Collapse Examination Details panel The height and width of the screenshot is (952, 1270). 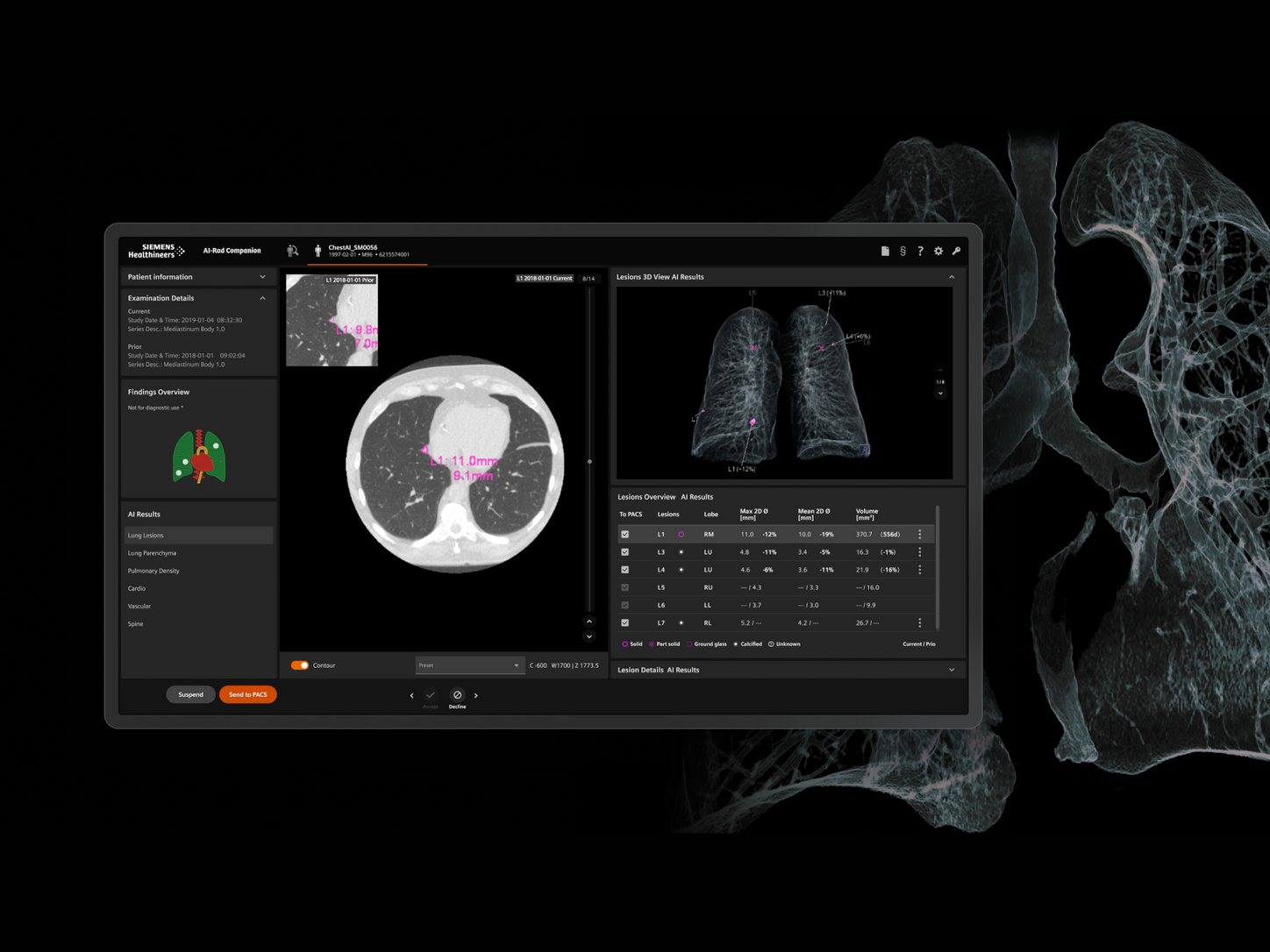(262, 298)
